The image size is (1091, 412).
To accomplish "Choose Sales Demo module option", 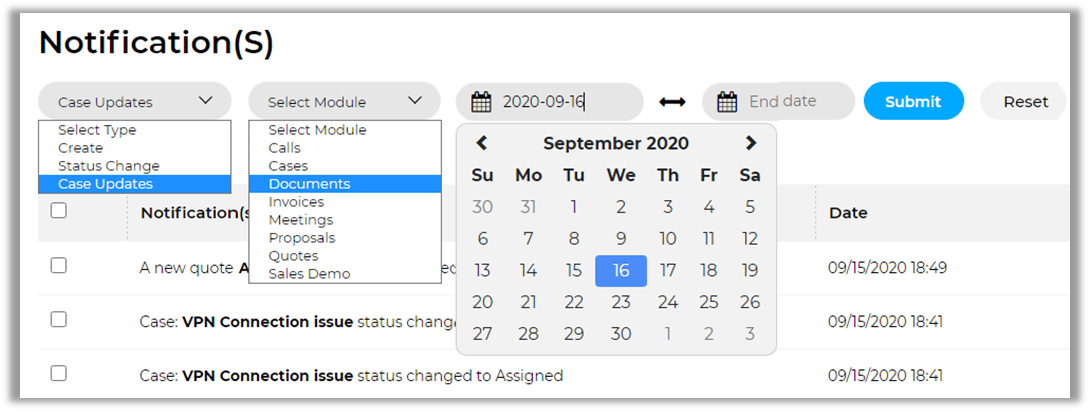I will tap(309, 274).
